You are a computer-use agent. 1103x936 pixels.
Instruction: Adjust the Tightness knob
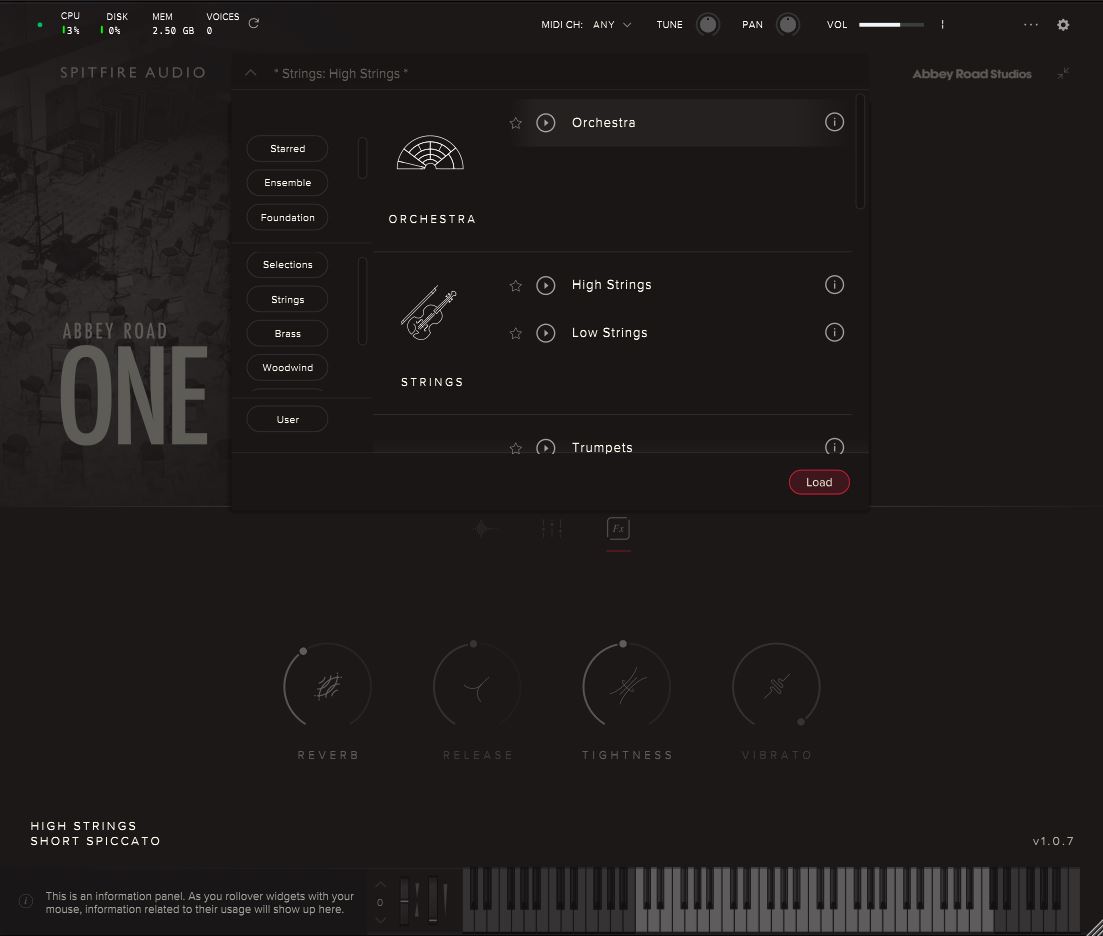627,685
